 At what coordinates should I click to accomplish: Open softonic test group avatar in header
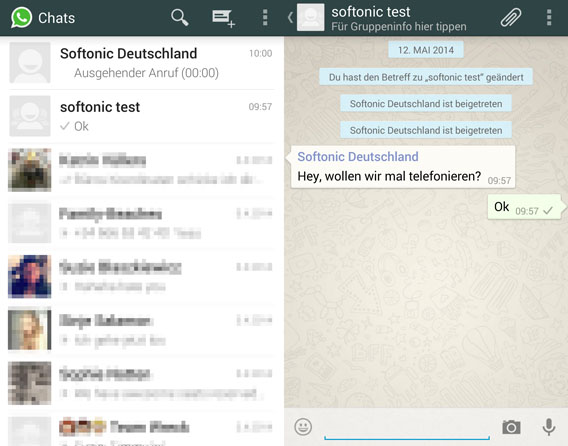(310, 17)
